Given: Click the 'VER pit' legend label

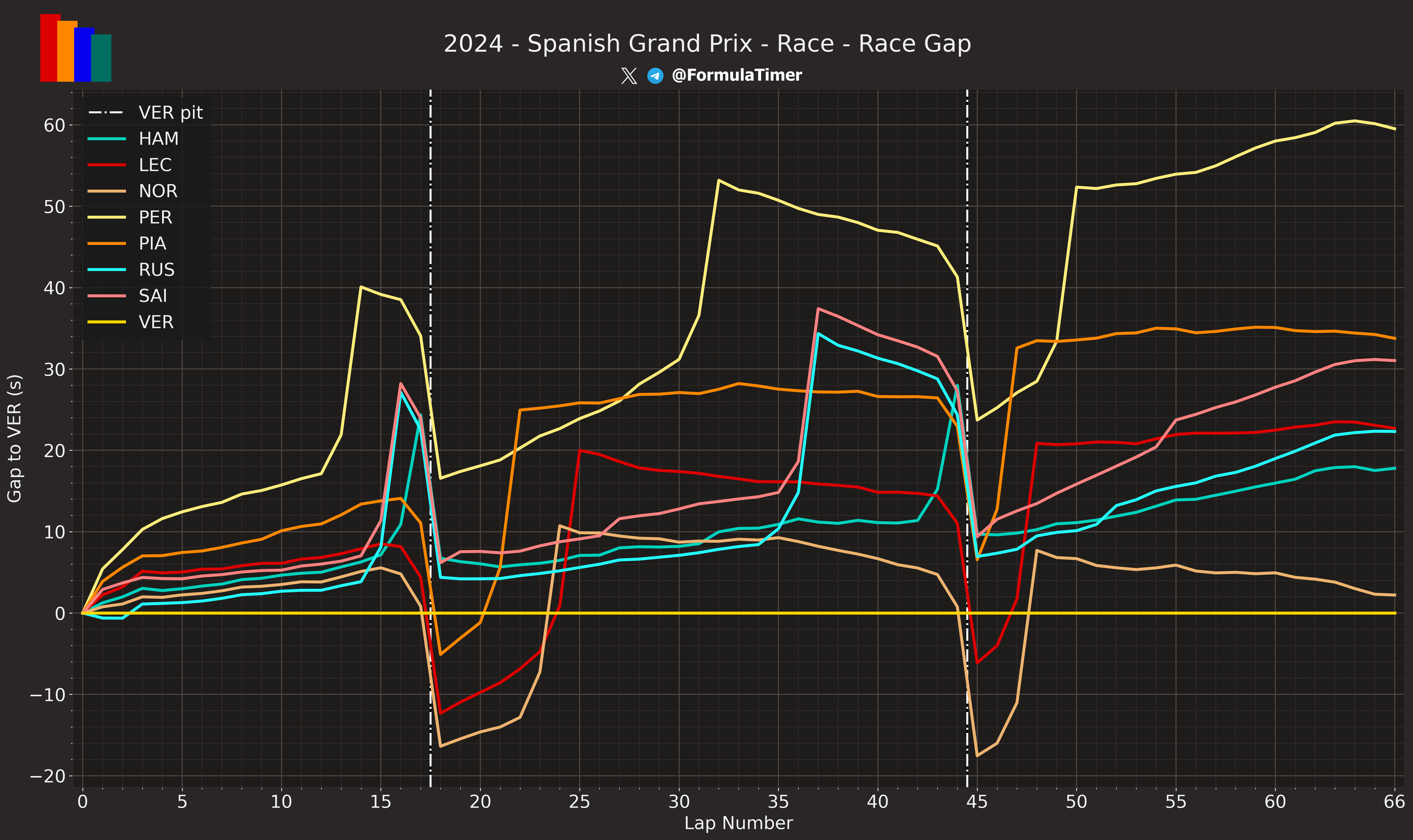Looking at the screenshot, I should [x=171, y=113].
